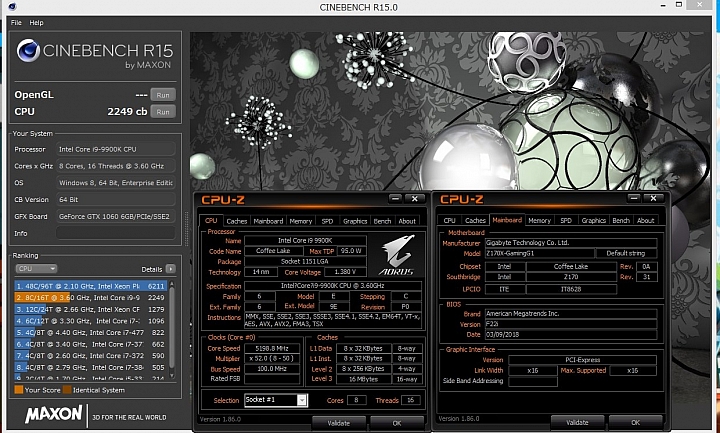Select the 6C/12T 3.30 GHz ranking row
720x433 pixels.
90,321
